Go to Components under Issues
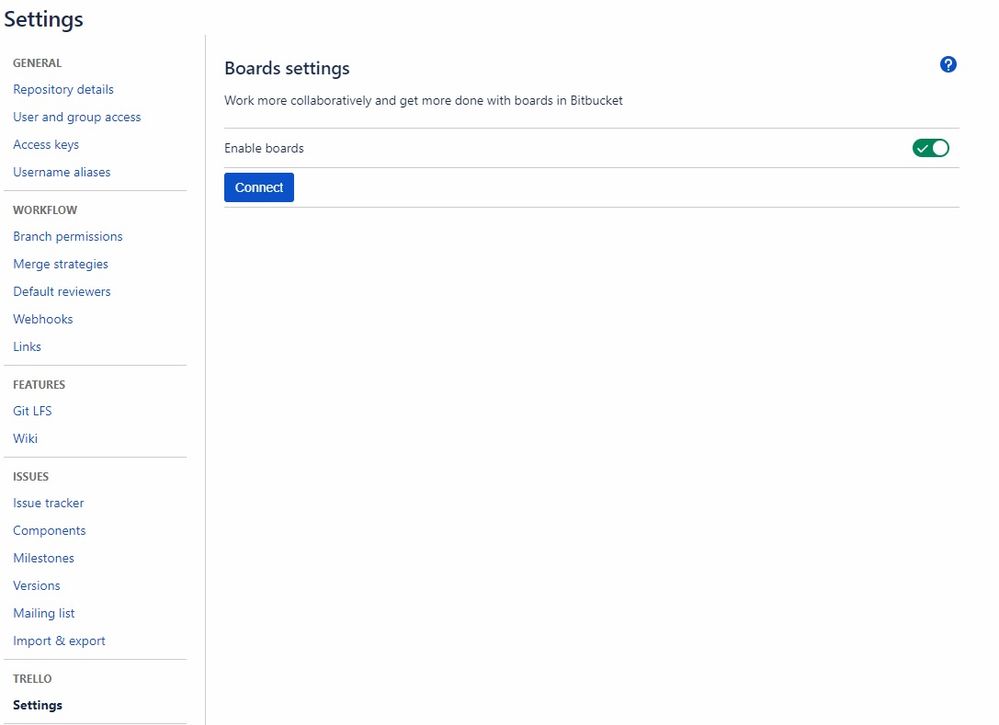This screenshot has height=725, width=999. [49, 531]
